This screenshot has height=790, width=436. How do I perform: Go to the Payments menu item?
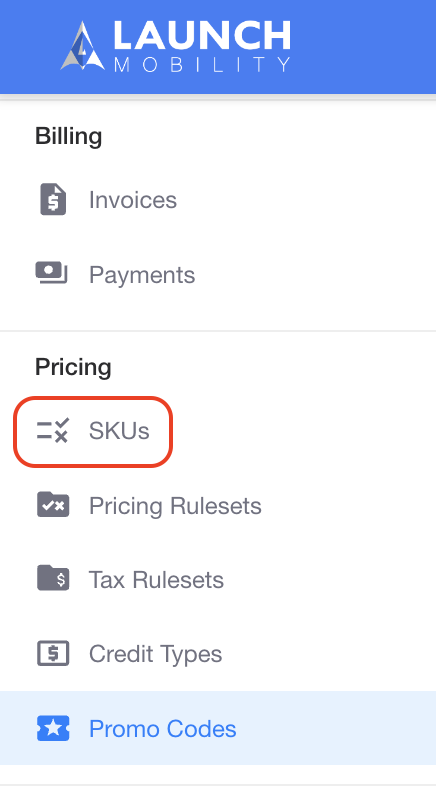click(142, 275)
